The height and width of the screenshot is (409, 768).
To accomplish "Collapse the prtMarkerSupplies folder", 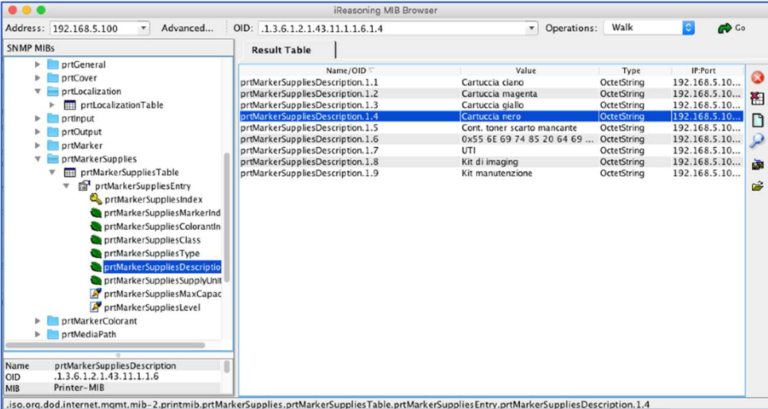I will pyautogui.click(x=39, y=158).
